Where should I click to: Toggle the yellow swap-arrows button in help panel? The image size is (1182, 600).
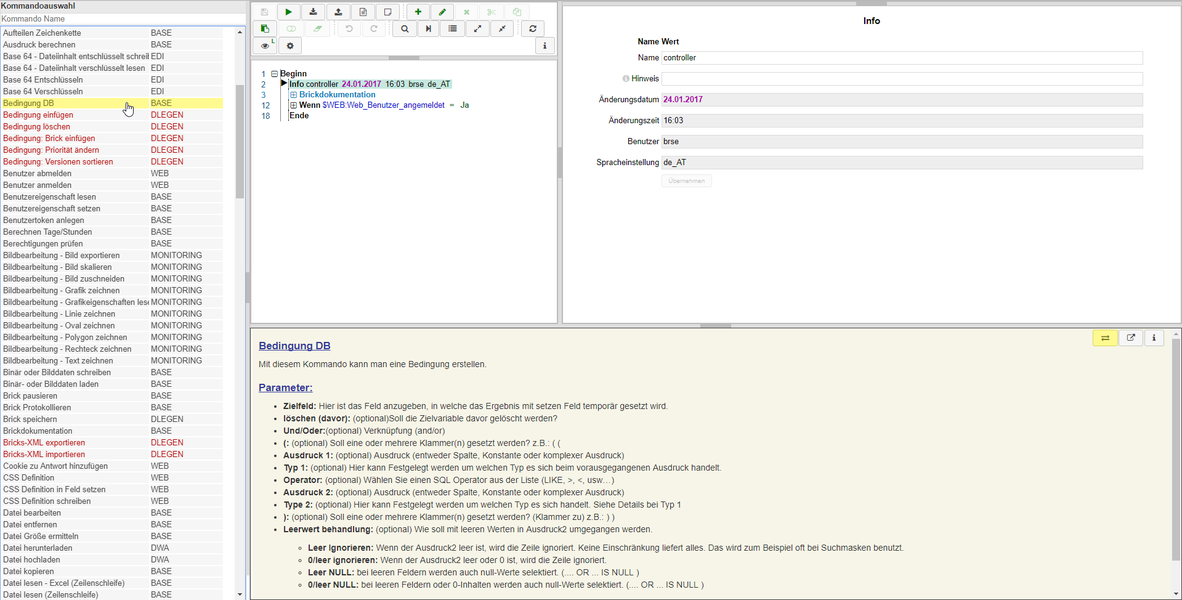1105,338
